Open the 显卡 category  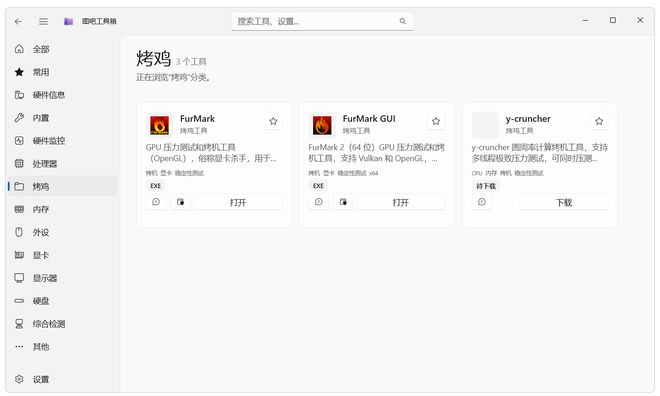pyautogui.click(x=62, y=255)
